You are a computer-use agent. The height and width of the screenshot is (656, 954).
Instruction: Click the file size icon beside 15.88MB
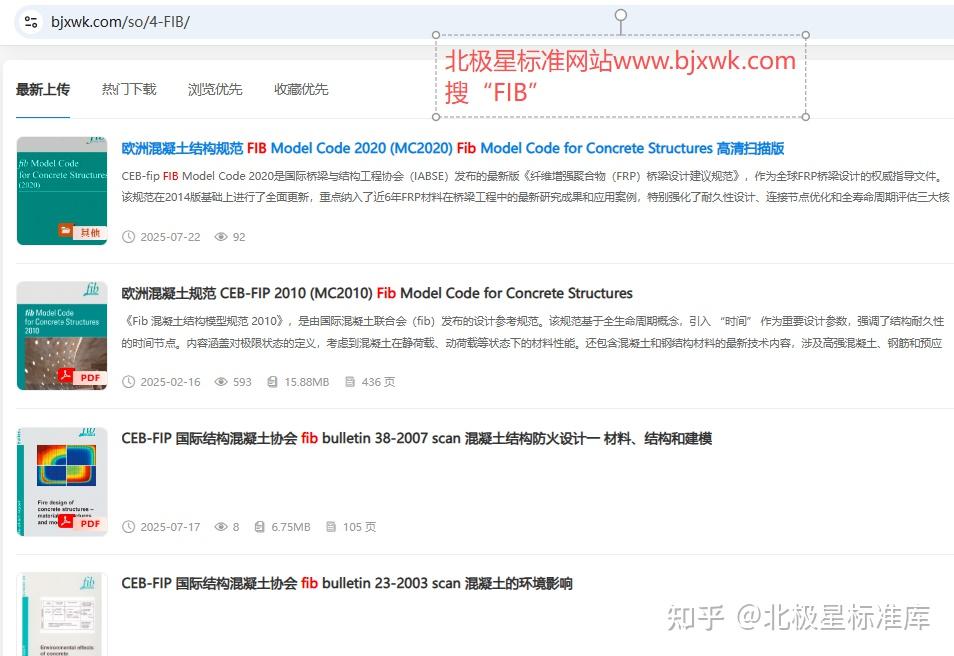pos(273,382)
